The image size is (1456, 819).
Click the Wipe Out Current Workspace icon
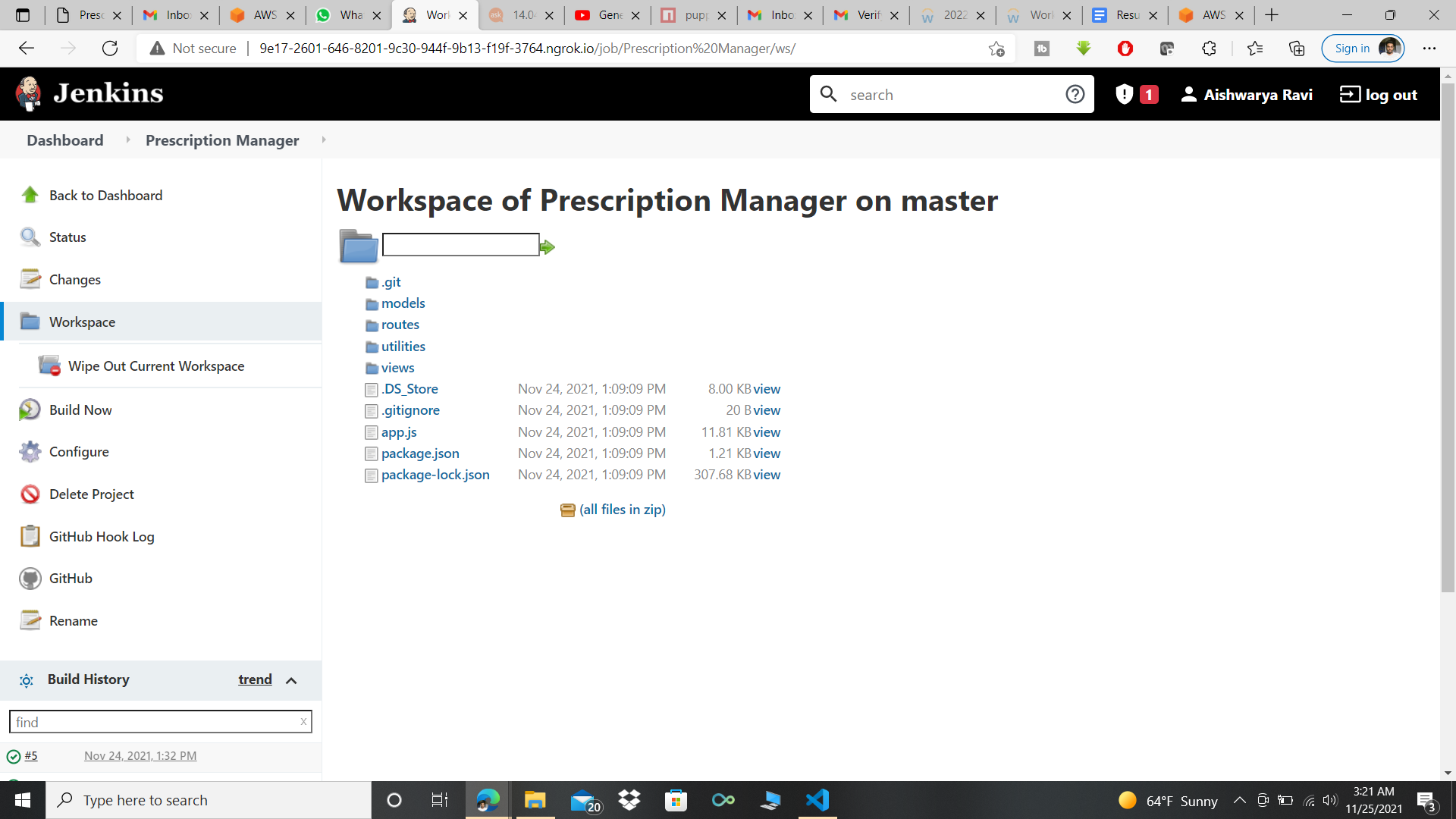point(49,366)
